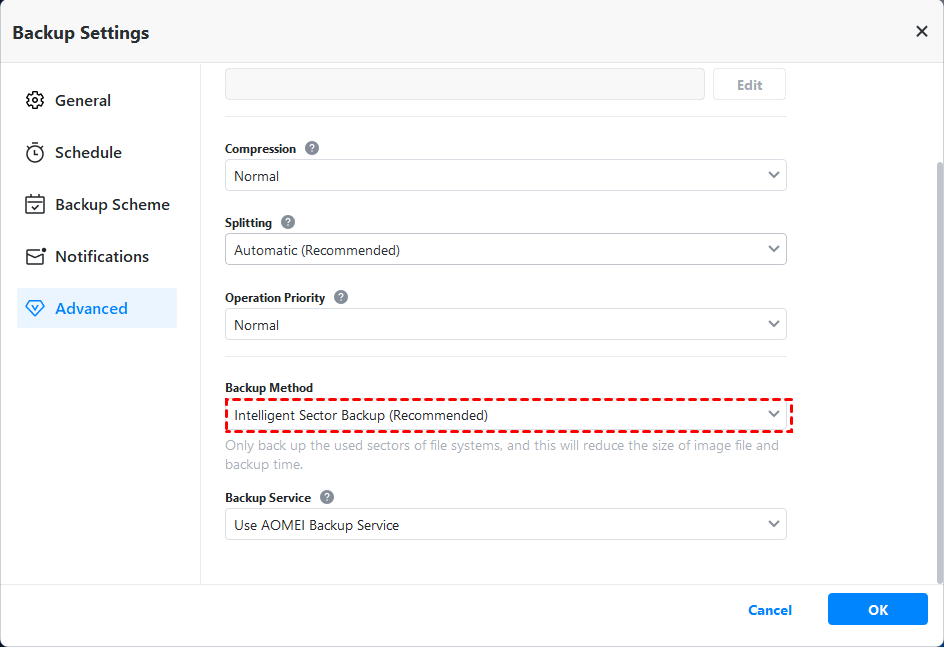Click the Backup Service help icon
Image resolution: width=944 pixels, height=647 pixels.
coord(327,497)
